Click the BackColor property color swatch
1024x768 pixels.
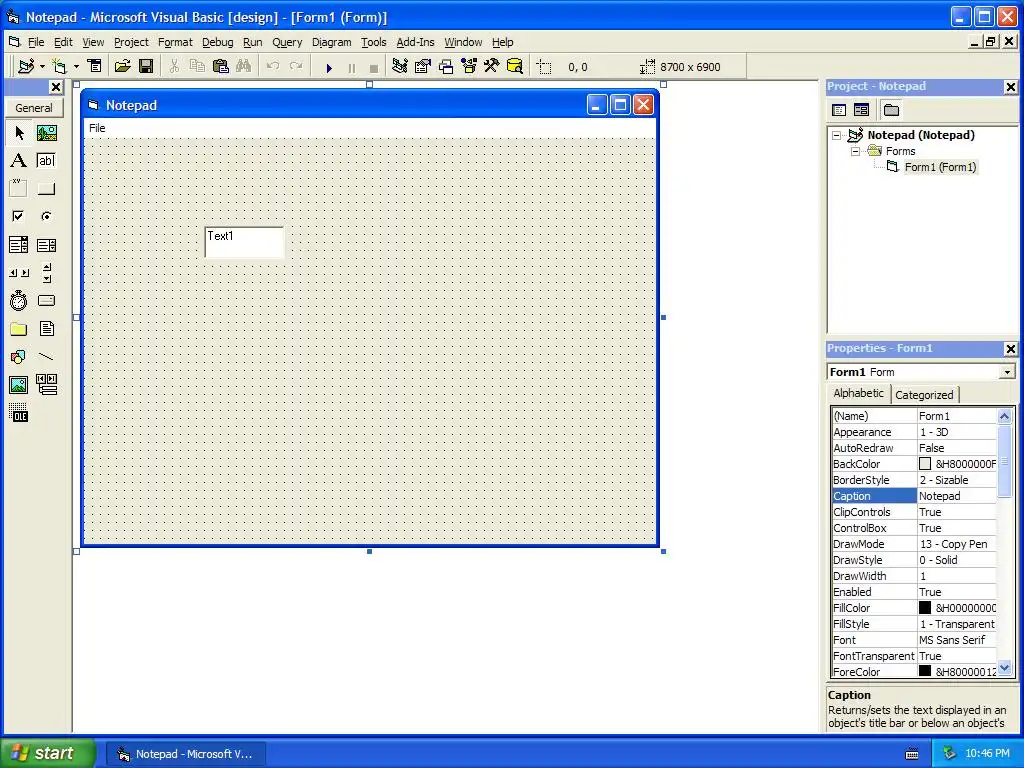click(925, 464)
